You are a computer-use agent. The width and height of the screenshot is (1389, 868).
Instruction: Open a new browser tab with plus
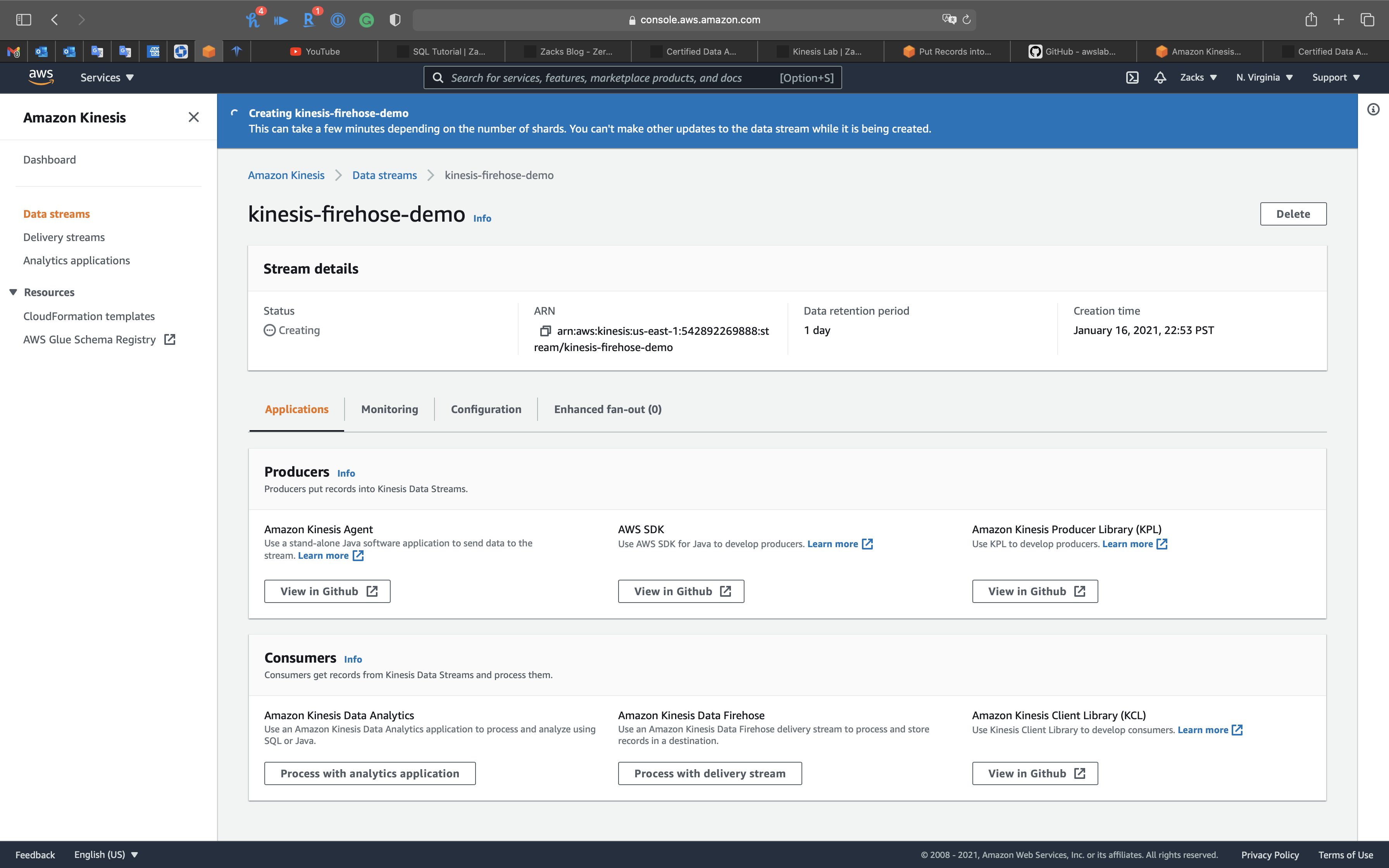(1339, 19)
